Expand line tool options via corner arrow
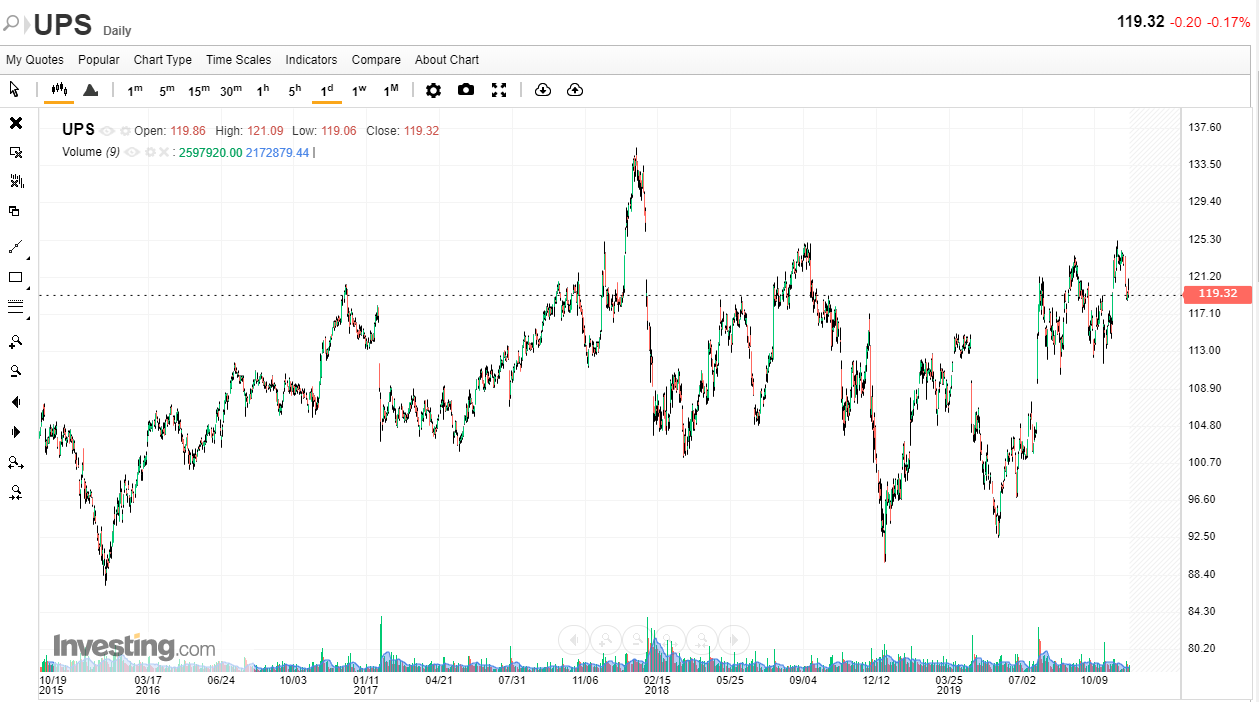The width and height of the screenshot is (1259, 702). coord(28,257)
